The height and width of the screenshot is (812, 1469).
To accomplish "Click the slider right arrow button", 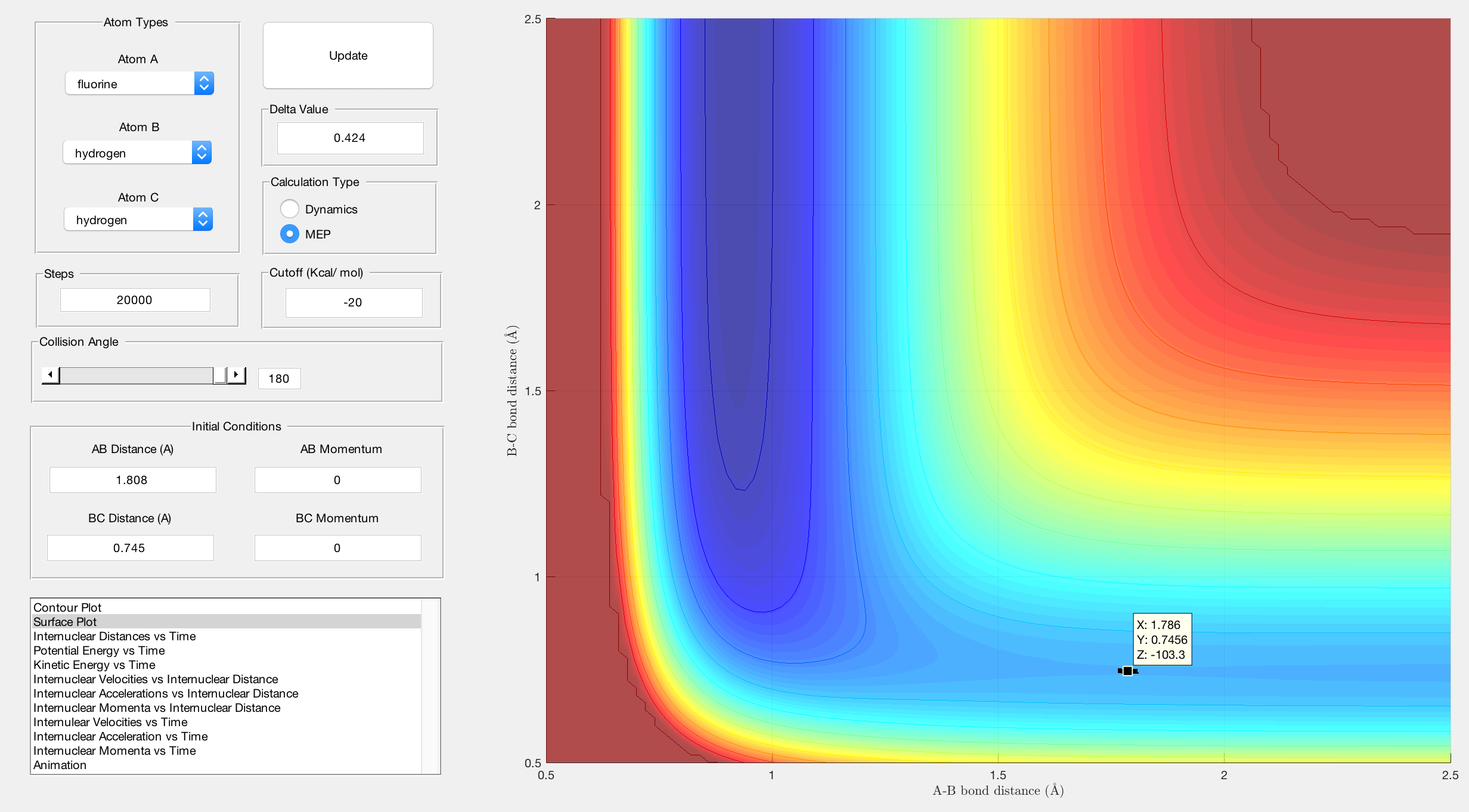I will pyautogui.click(x=237, y=375).
